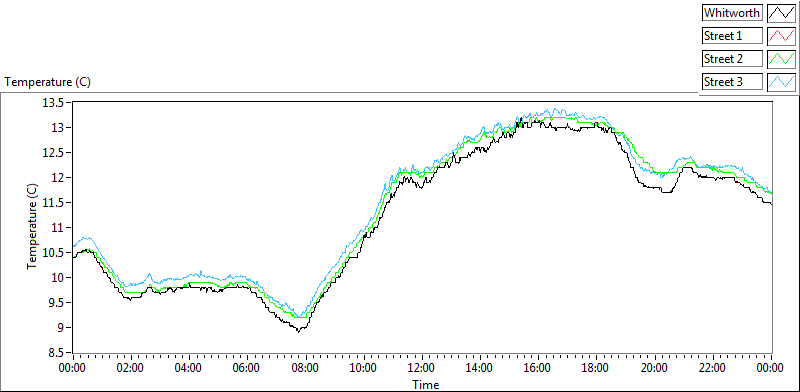This screenshot has height=392, width=800.
Task: Click the 16:00 time axis label
Action: click(539, 368)
